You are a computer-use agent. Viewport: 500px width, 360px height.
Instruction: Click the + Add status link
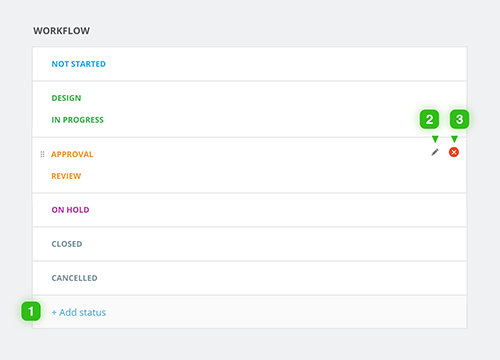tap(79, 312)
